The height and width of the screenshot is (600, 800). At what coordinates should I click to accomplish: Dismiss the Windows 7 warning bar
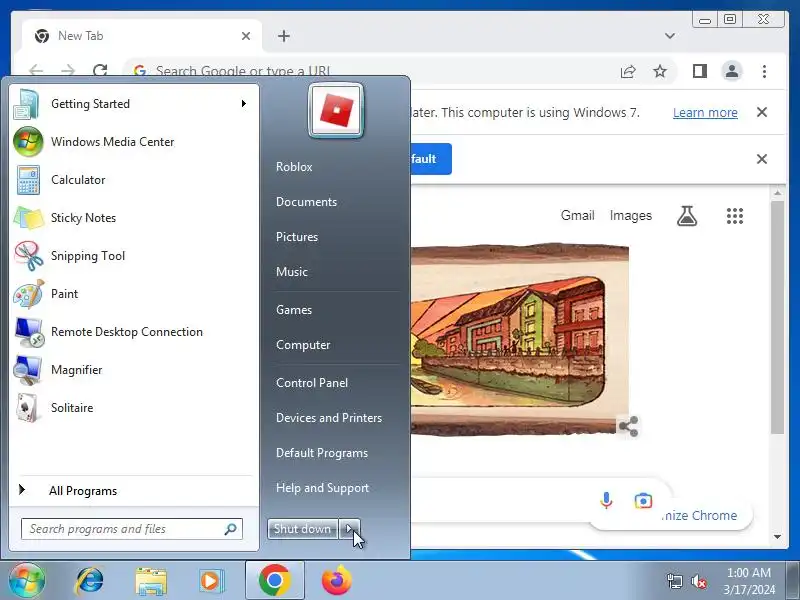click(762, 112)
